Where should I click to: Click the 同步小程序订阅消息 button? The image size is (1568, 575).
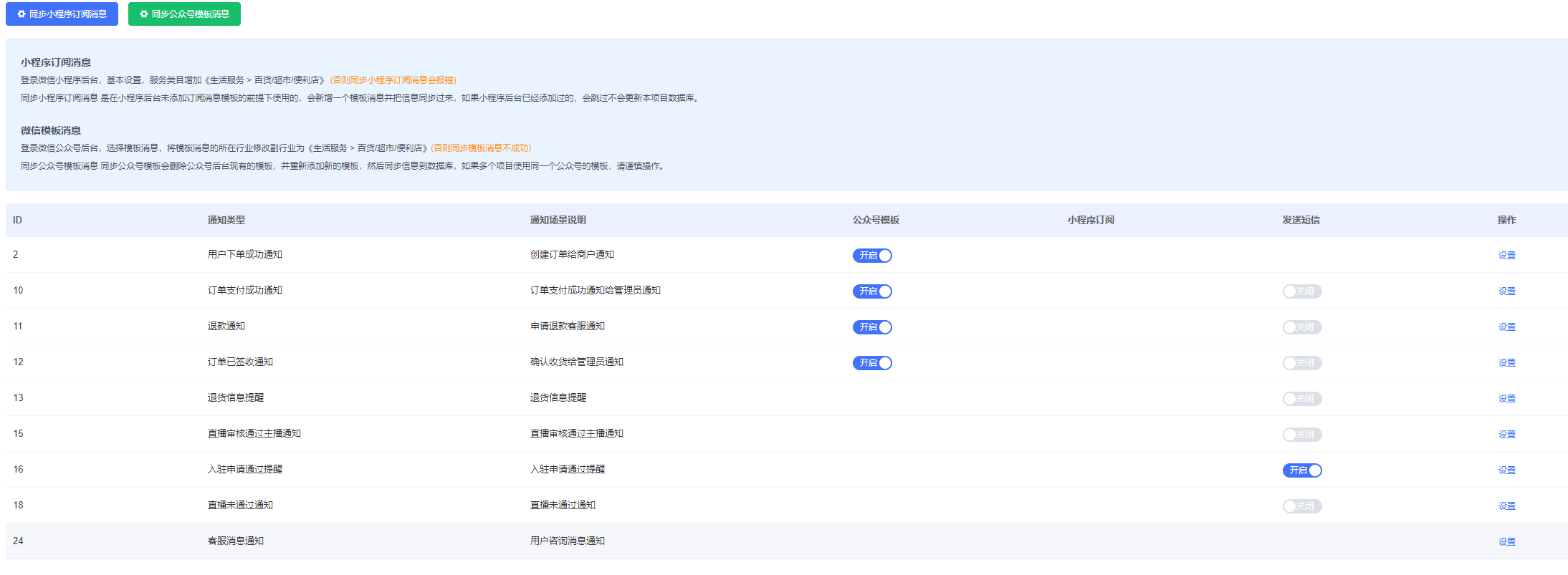click(x=62, y=14)
